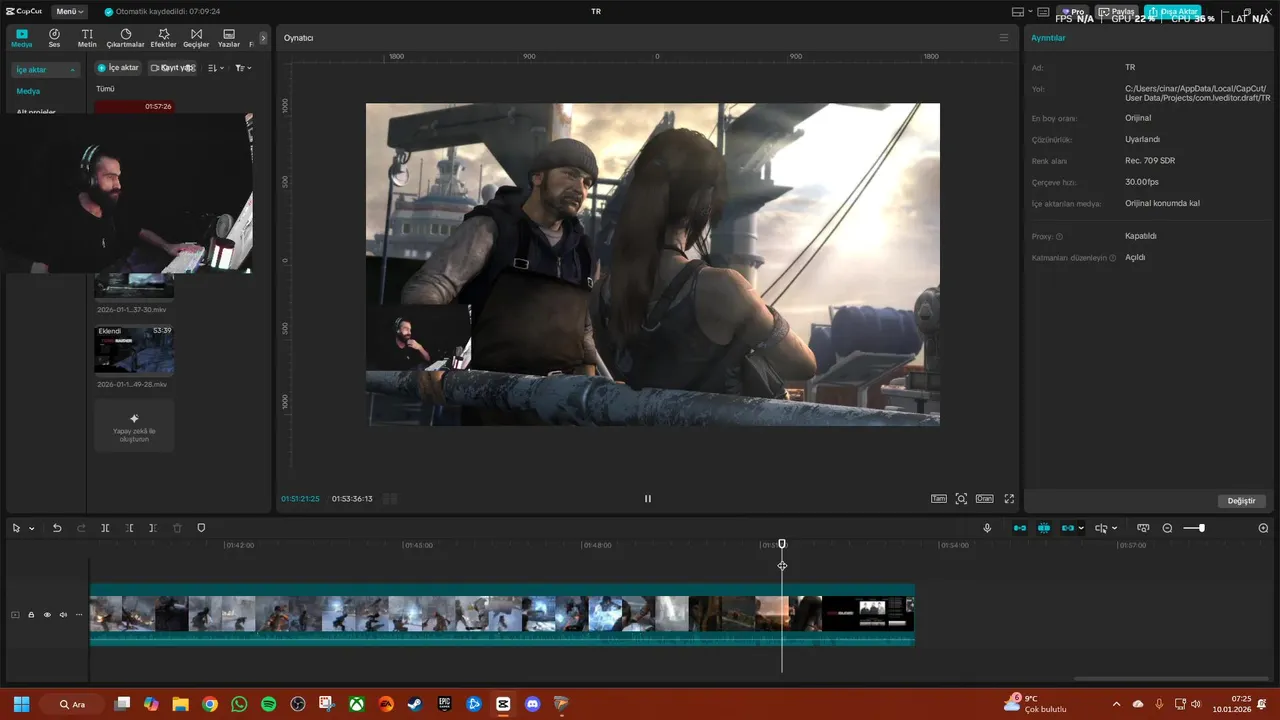Zoom in the timeline with plus icon

pyautogui.click(x=1263, y=528)
